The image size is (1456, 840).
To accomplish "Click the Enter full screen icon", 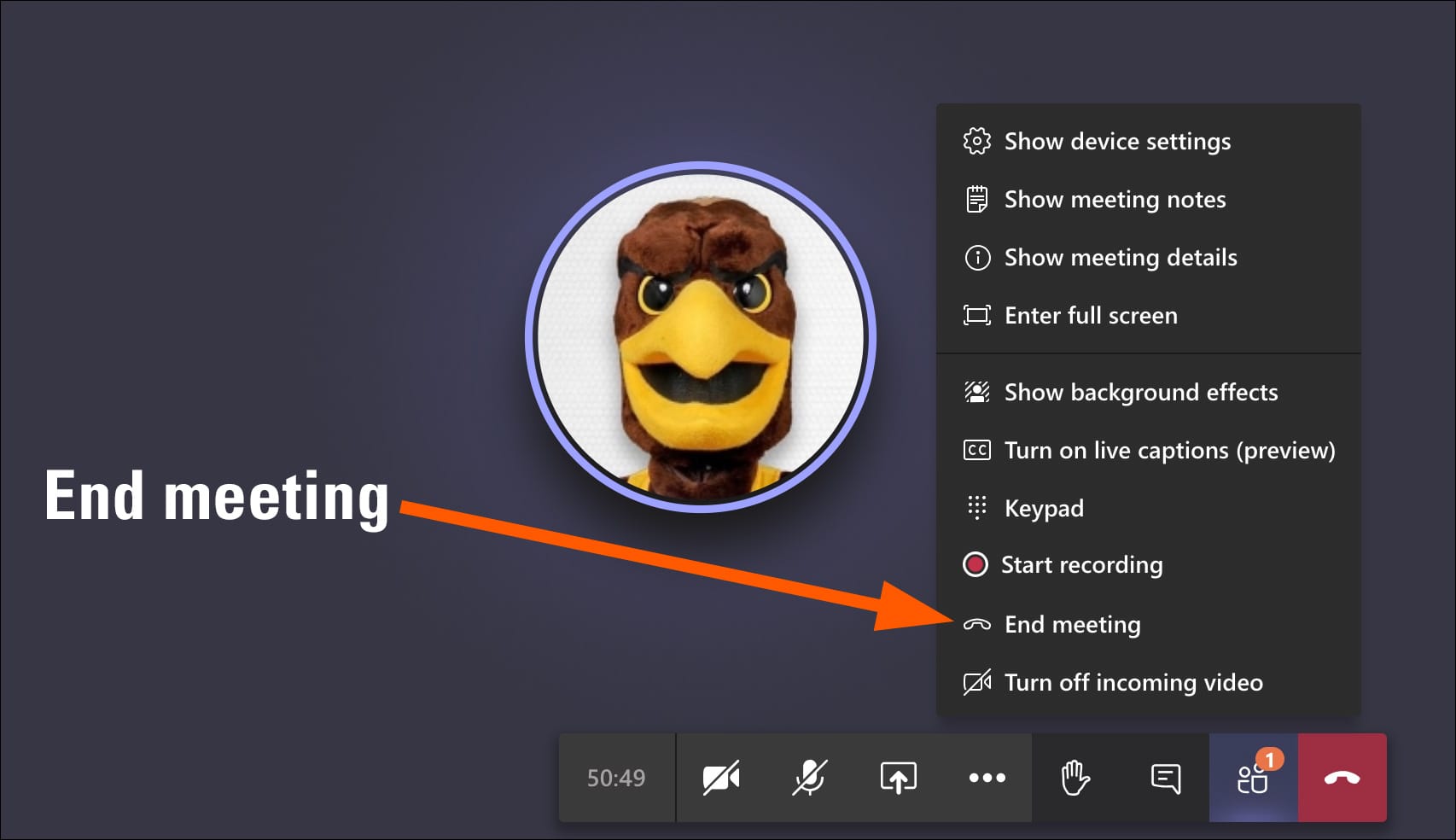I will tap(977, 315).
